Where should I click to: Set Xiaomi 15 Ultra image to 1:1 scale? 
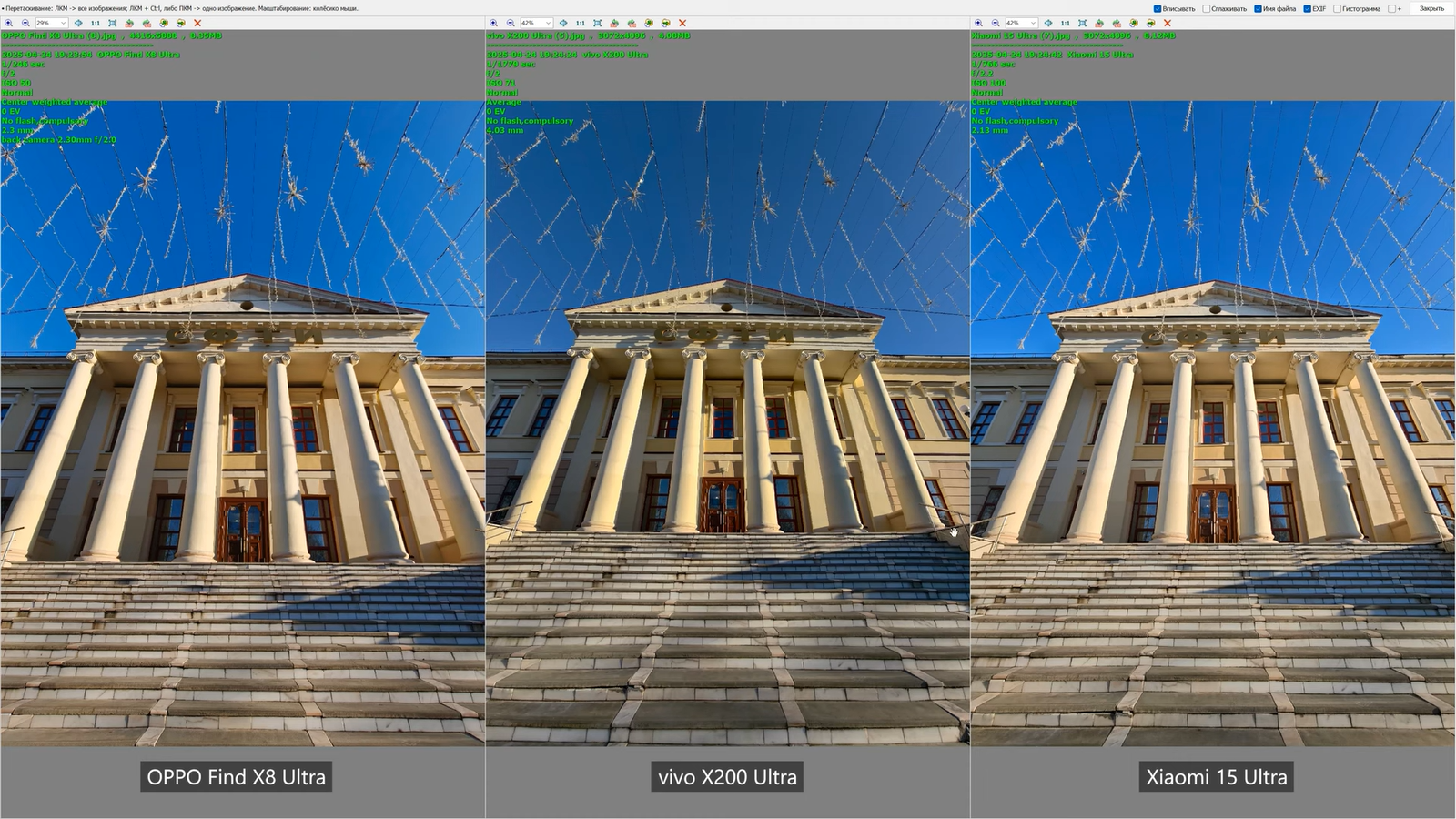click(1065, 23)
